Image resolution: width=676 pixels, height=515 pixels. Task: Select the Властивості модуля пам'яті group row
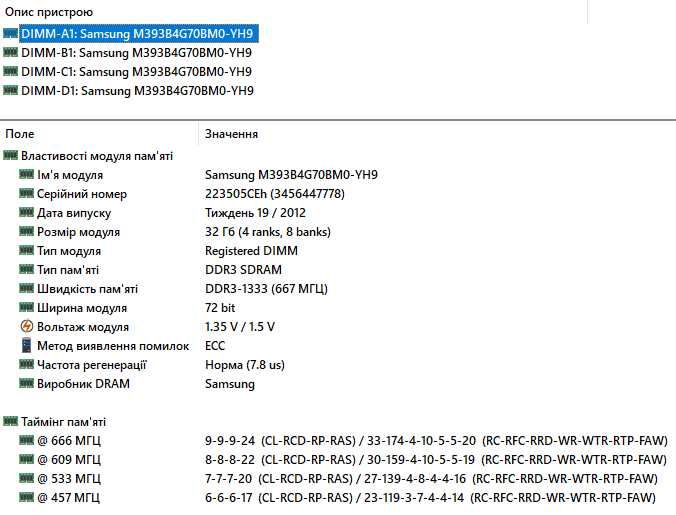pyautogui.click(x=97, y=156)
